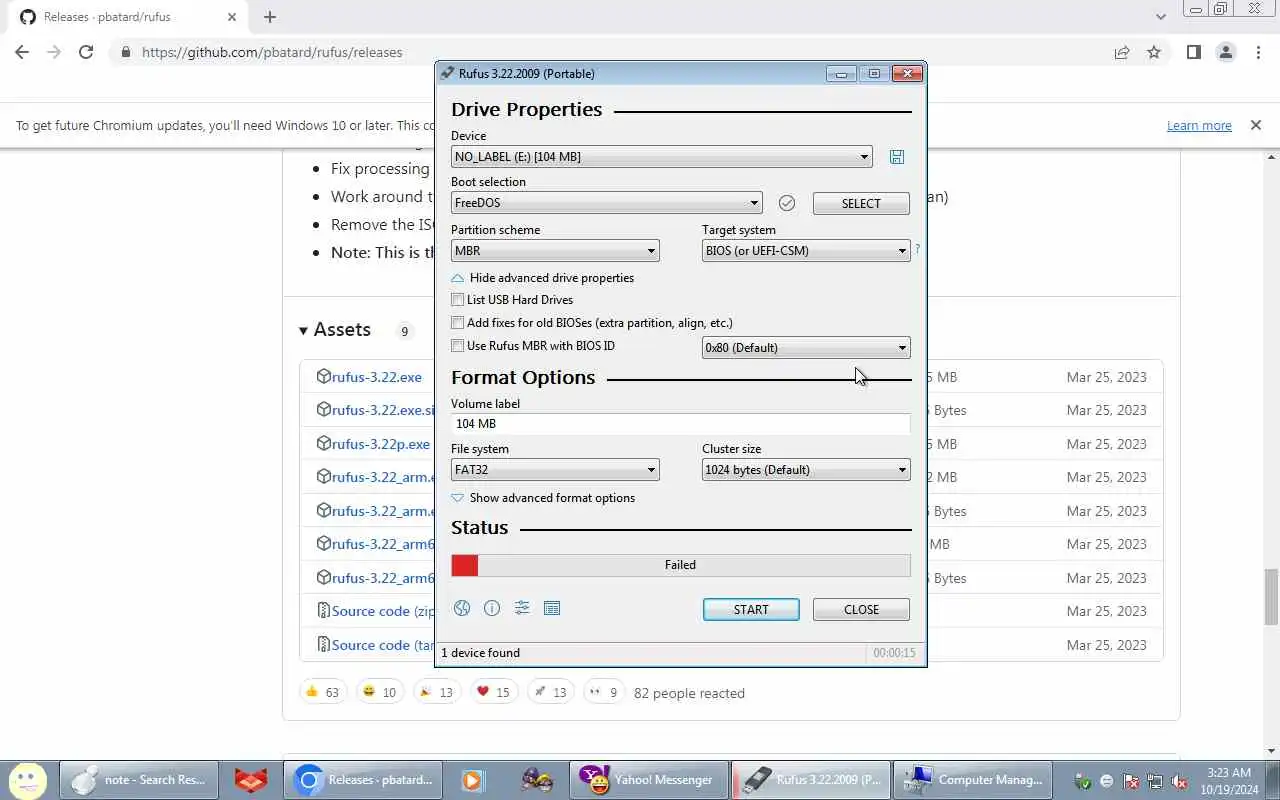Download rufus-3.22p.exe
The image size is (1280, 800).
(381, 444)
